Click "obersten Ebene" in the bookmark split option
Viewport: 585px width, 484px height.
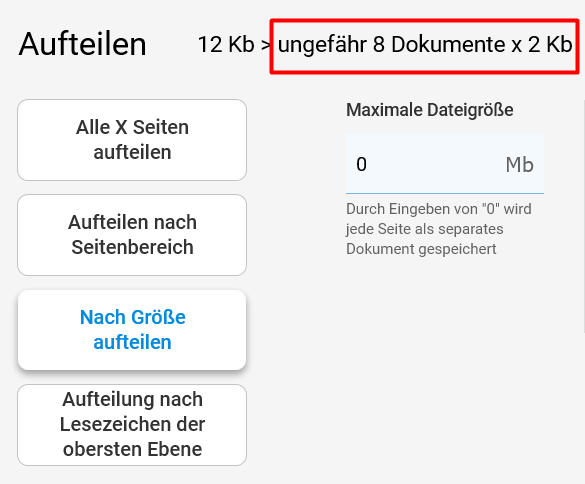(132, 449)
